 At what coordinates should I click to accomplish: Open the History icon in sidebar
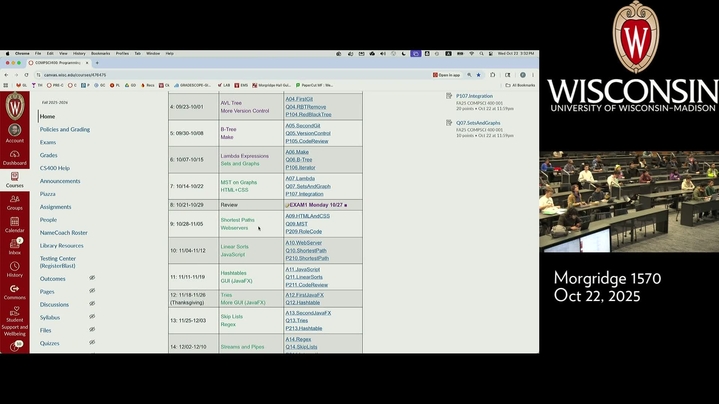[x=14, y=267]
